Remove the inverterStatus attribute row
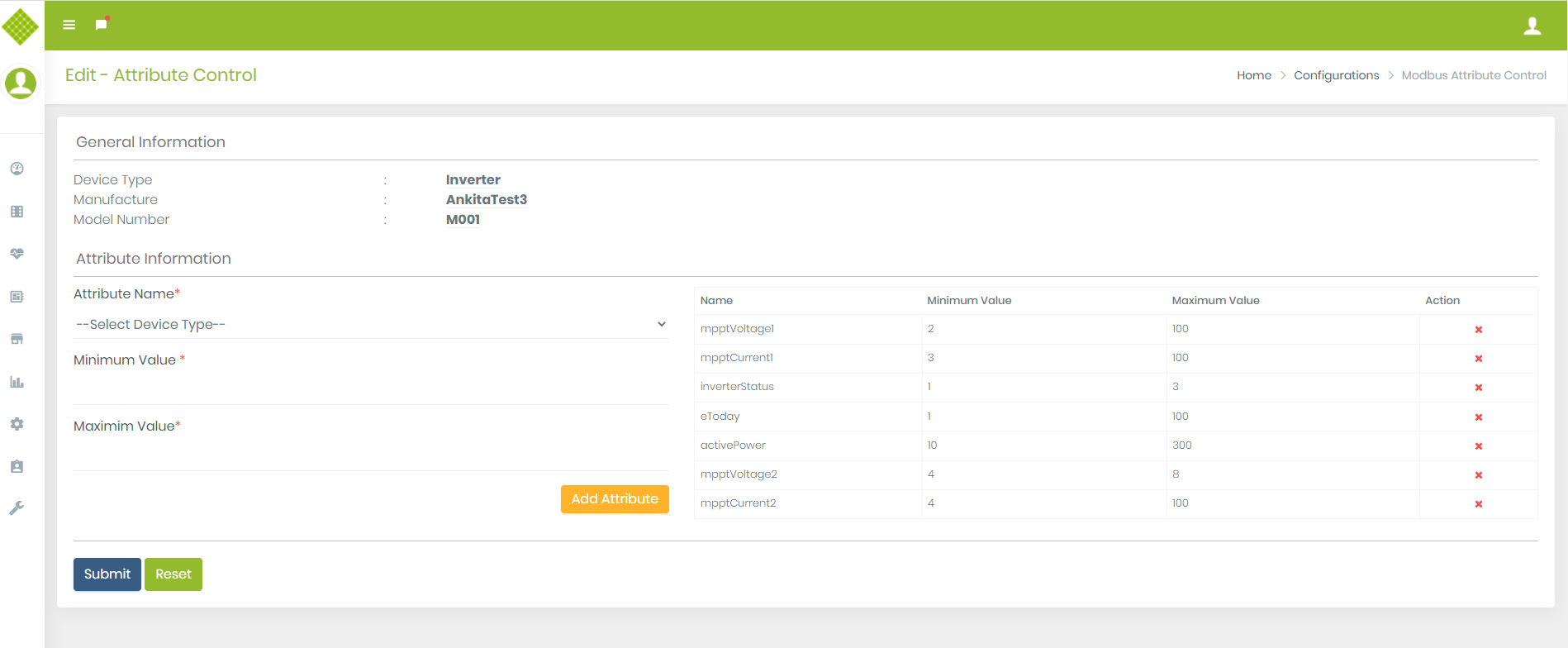1568x648 pixels. click(x=1478, y=388)
